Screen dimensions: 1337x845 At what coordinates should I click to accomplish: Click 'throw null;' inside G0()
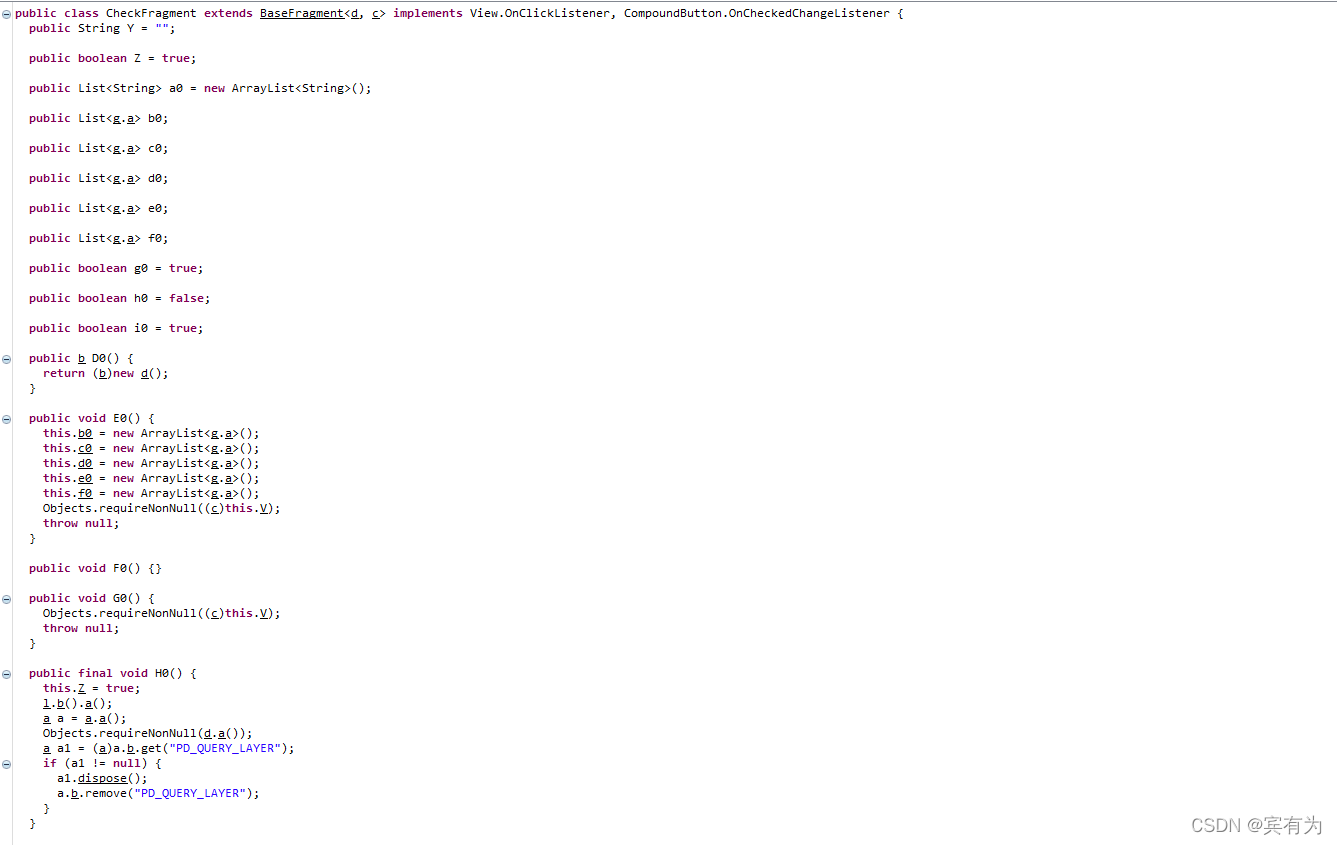pos(81,628)
